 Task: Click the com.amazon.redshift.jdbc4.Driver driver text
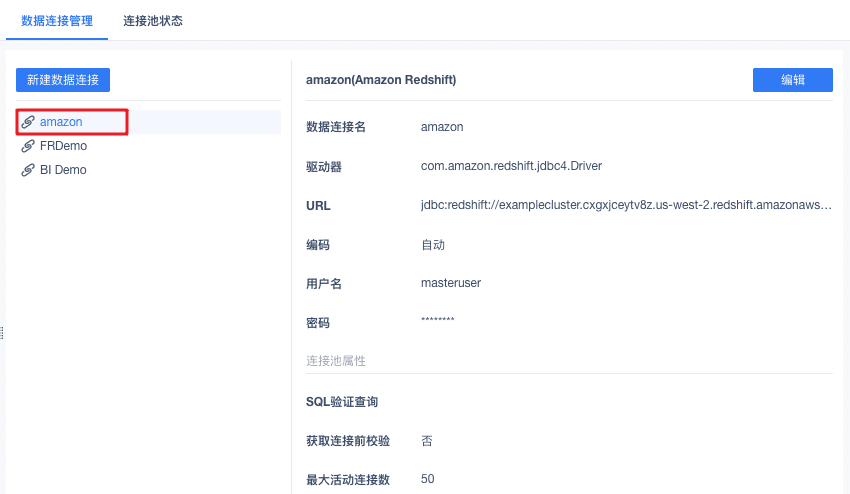click(x=511, y=166)
